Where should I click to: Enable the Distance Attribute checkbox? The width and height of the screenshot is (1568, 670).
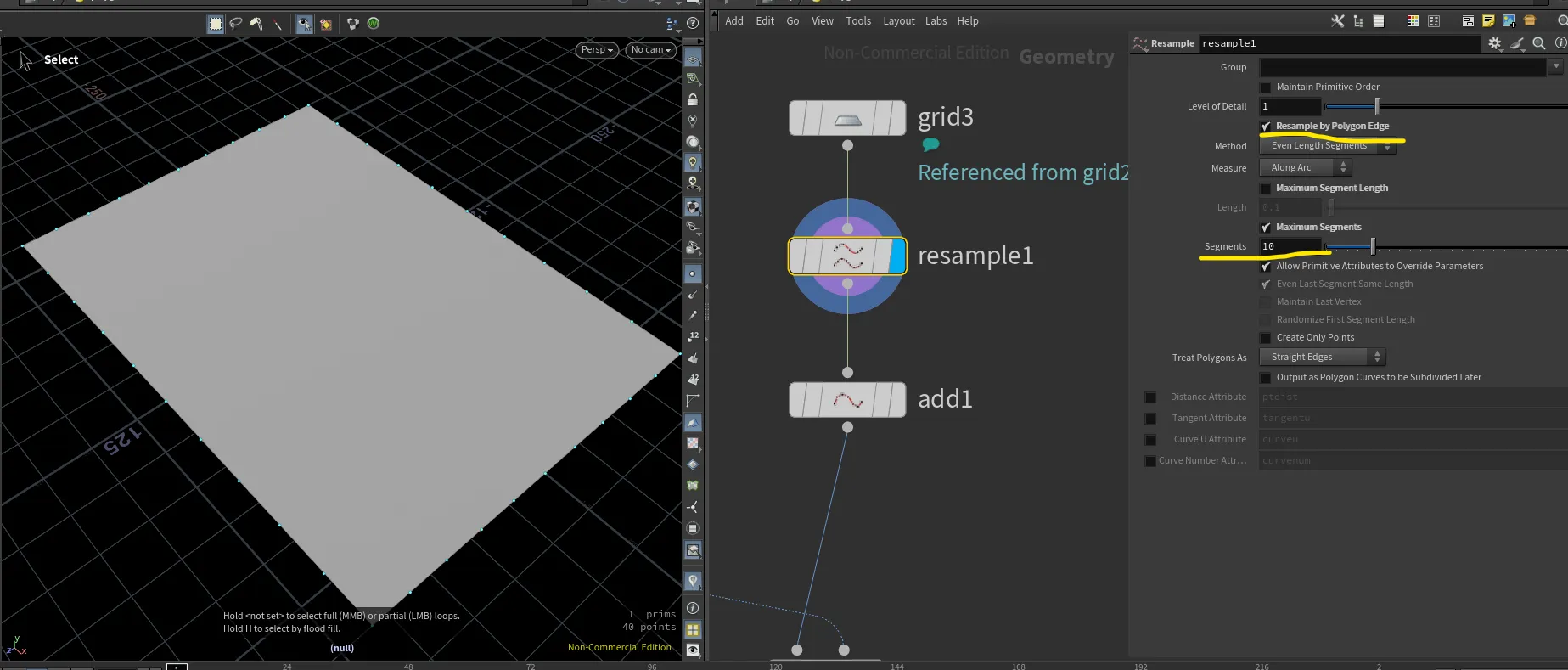coord(1150,397)
